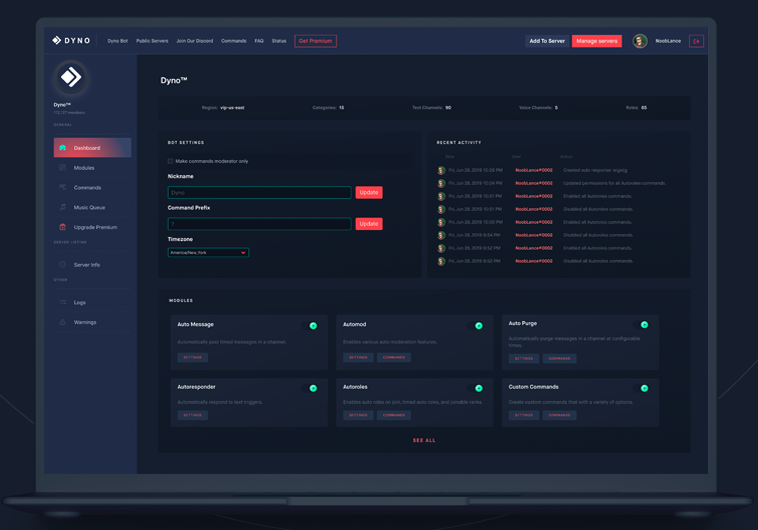Image resolution: width=758 pixels, height=530 pixels.
Task: Toggle 'Make commands moderator only' checkbox
Action: click(170, 161)
